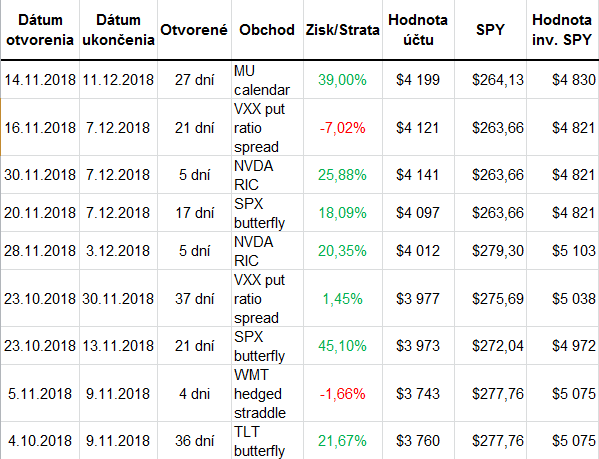The height and width of the screenshot is (459, 599).
Task: Select the Otvorené column header
Action: coord(194,30)
